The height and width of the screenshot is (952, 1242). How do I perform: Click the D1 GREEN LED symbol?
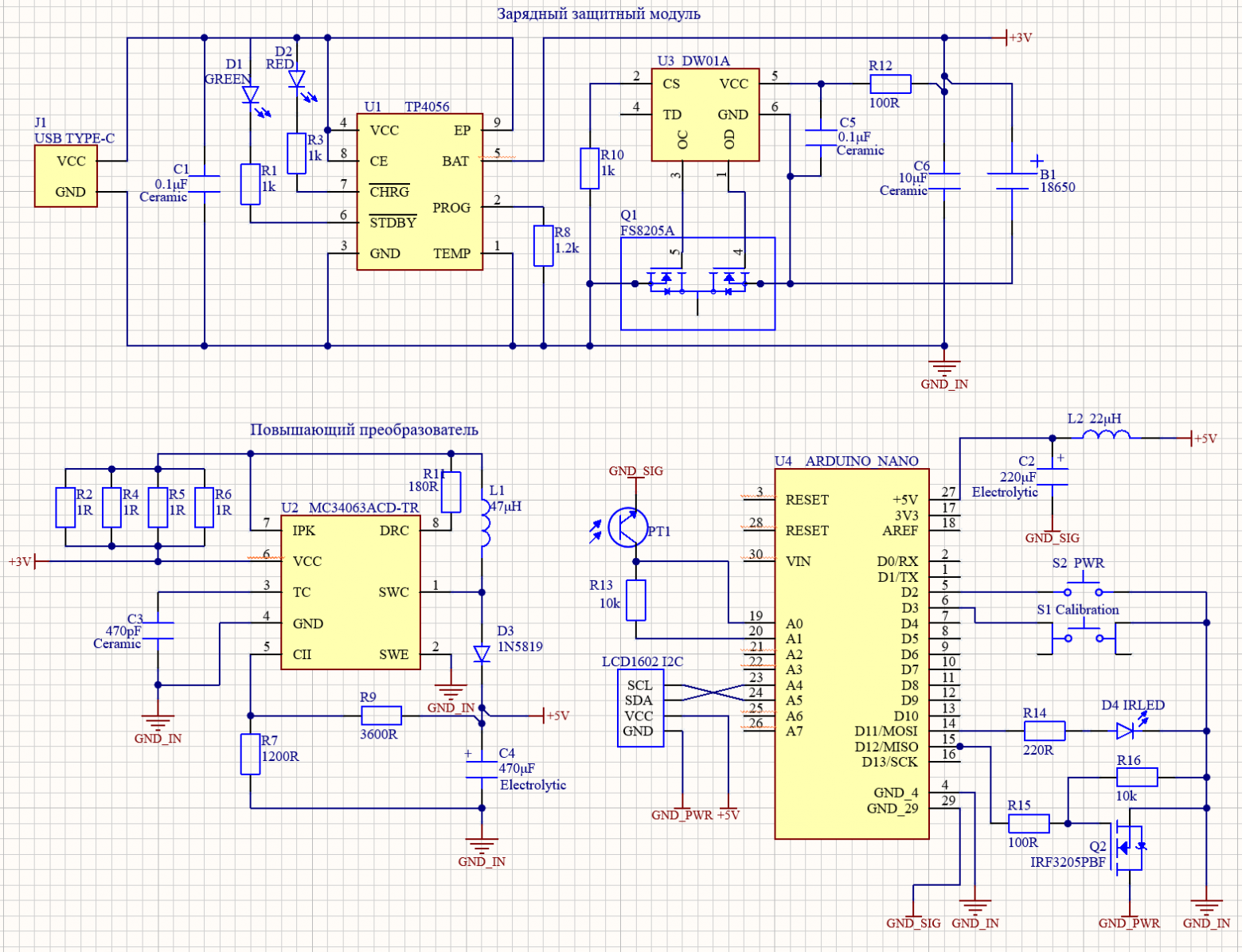click(249, 93)
